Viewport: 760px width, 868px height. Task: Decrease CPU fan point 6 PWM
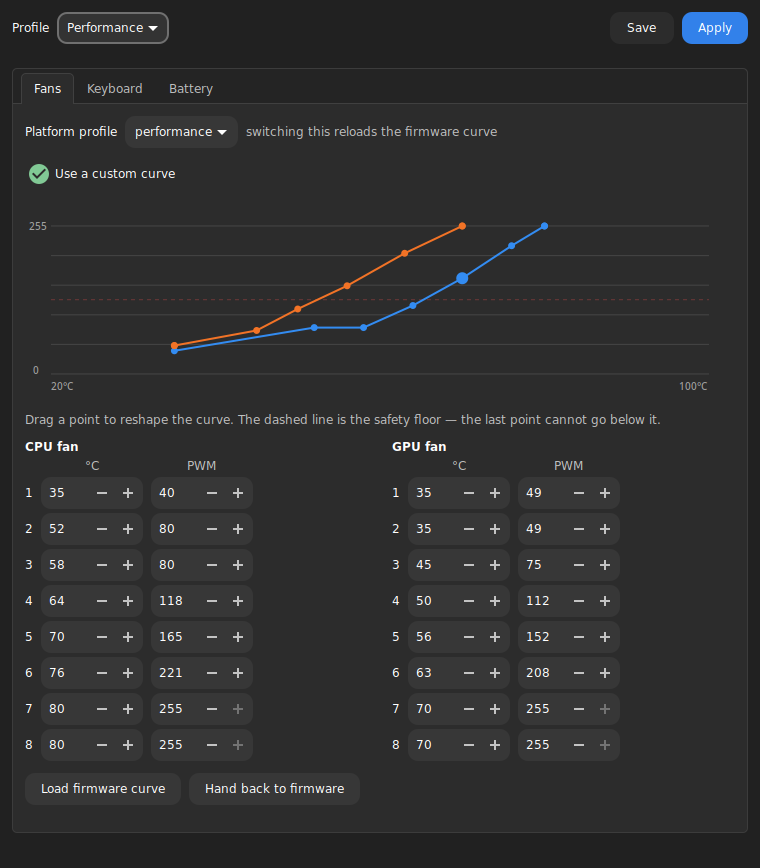[x=212, y=673]
